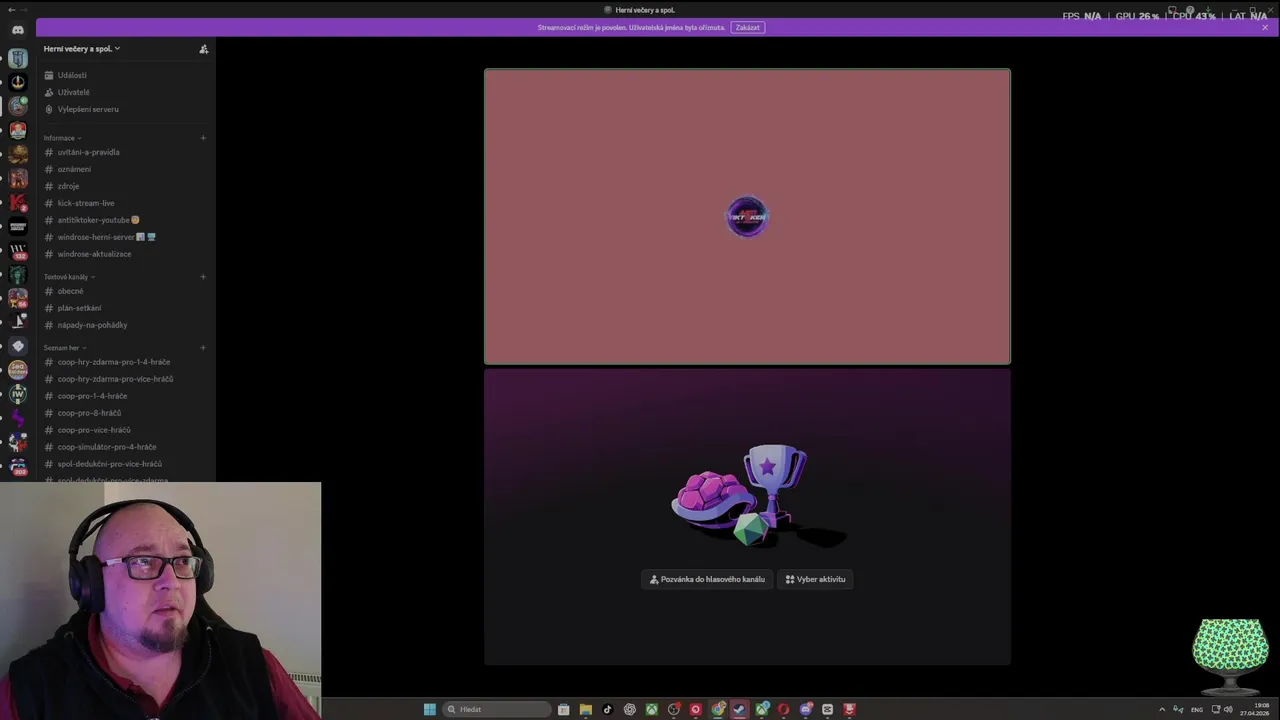Click Zakázat to disable streamer mode
Viewport: 1280px width, 720px height.
pyautogui.click(x=748, y=27)
